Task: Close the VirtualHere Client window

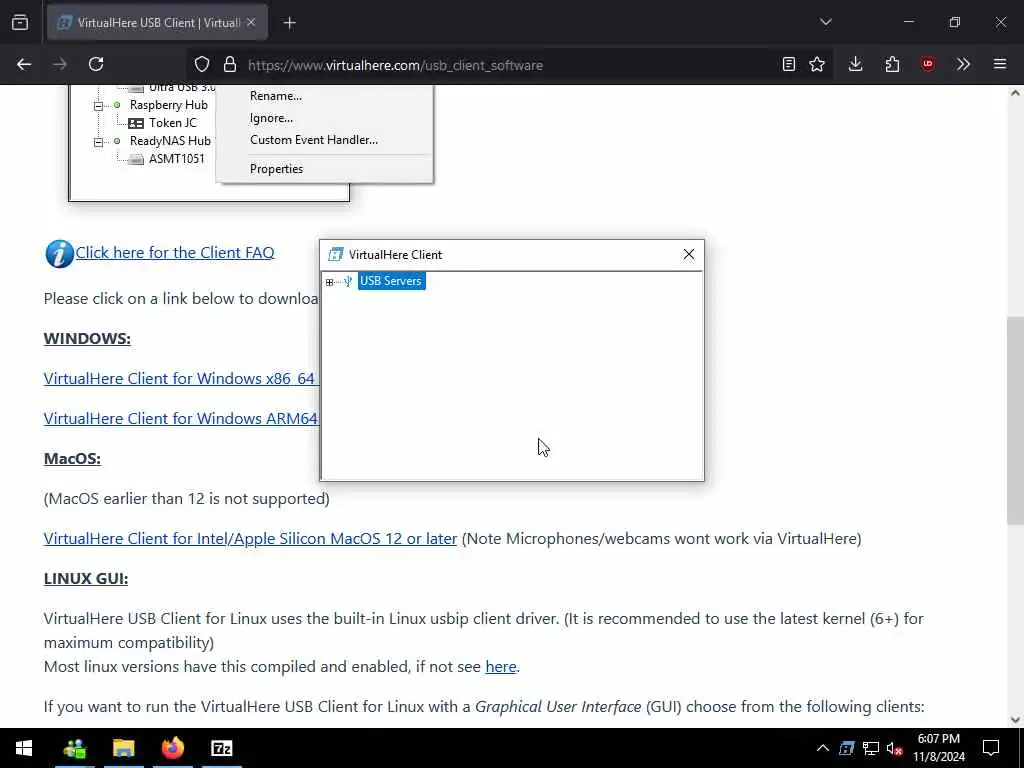Action: point(688,255)
